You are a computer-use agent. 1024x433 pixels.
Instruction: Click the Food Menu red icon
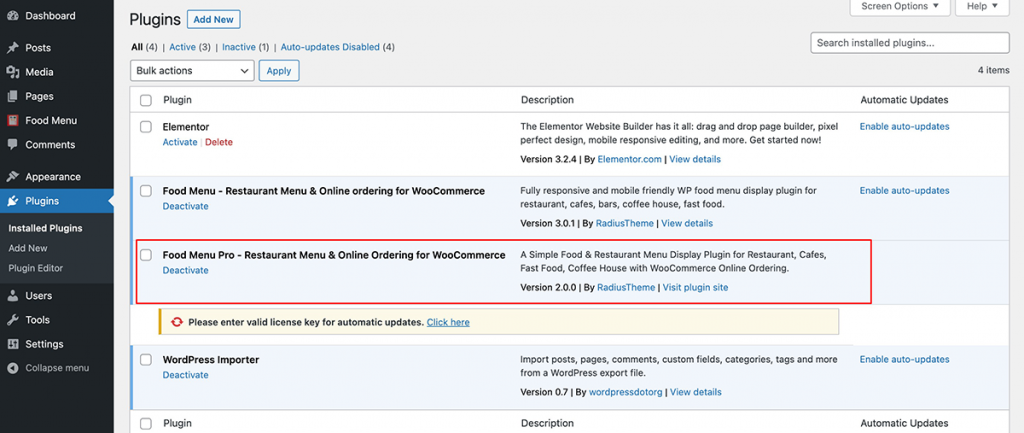click(12, 120)
